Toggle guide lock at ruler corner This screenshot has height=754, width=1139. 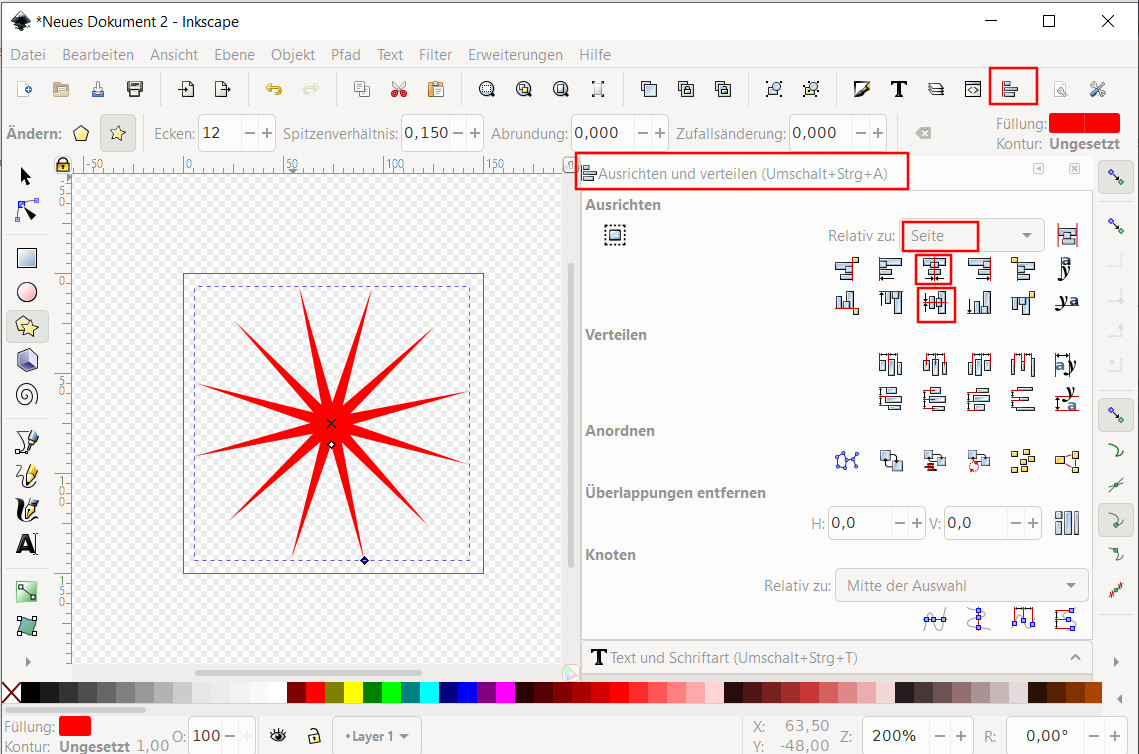[63, 164]
